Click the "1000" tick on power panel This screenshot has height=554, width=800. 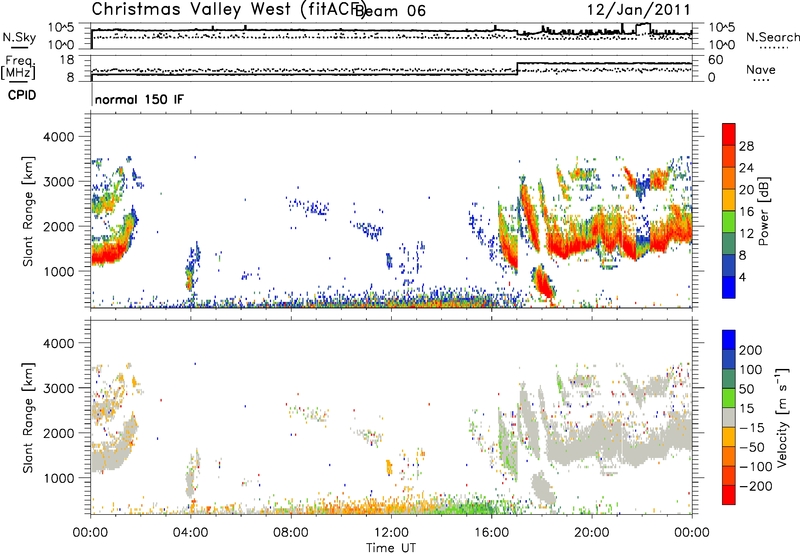tap(58, 271)
